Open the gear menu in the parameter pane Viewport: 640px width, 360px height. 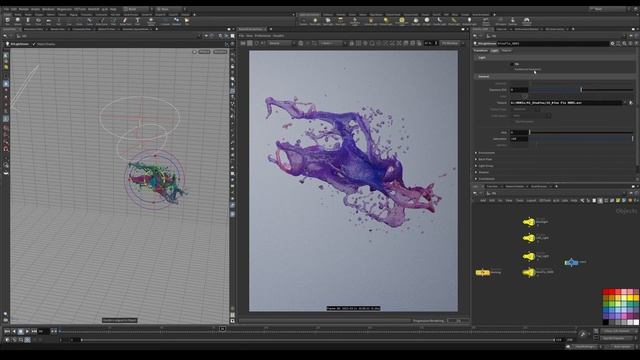(612, 43)
